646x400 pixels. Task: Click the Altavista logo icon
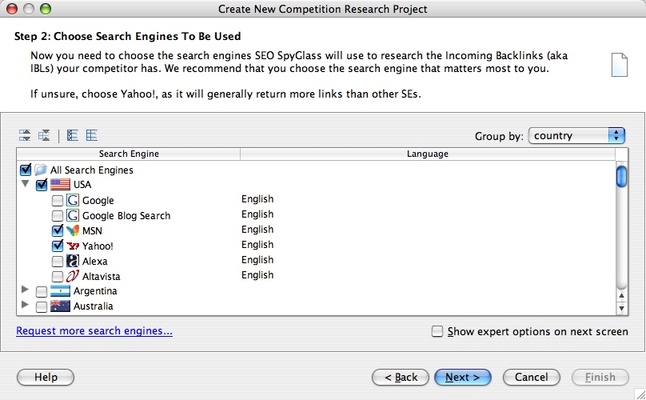pos(73,276)
